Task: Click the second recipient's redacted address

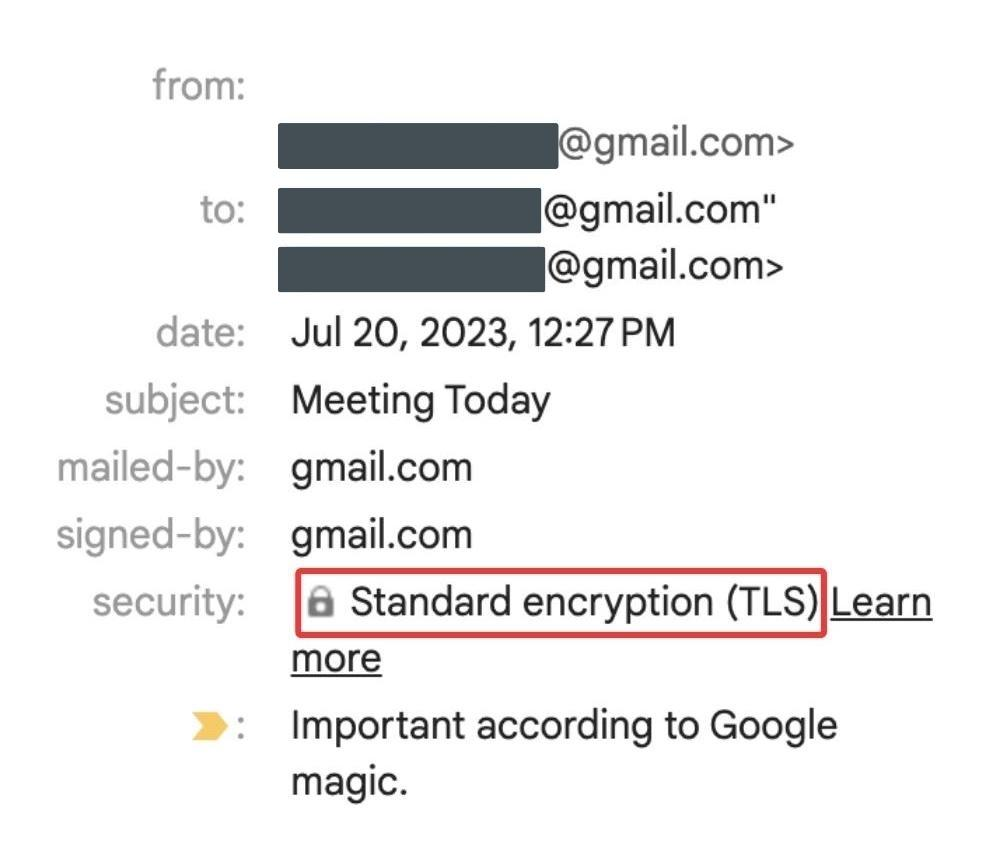Action: 411,270
